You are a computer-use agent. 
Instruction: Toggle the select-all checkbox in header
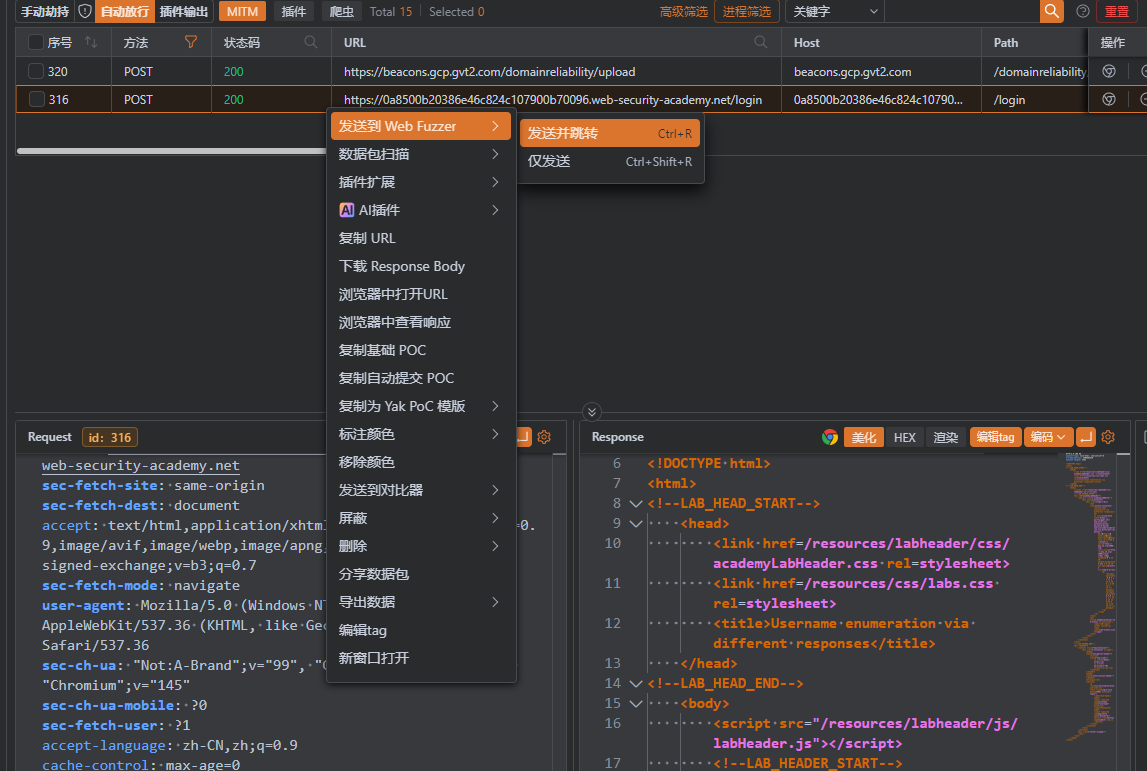pos(36,42)
